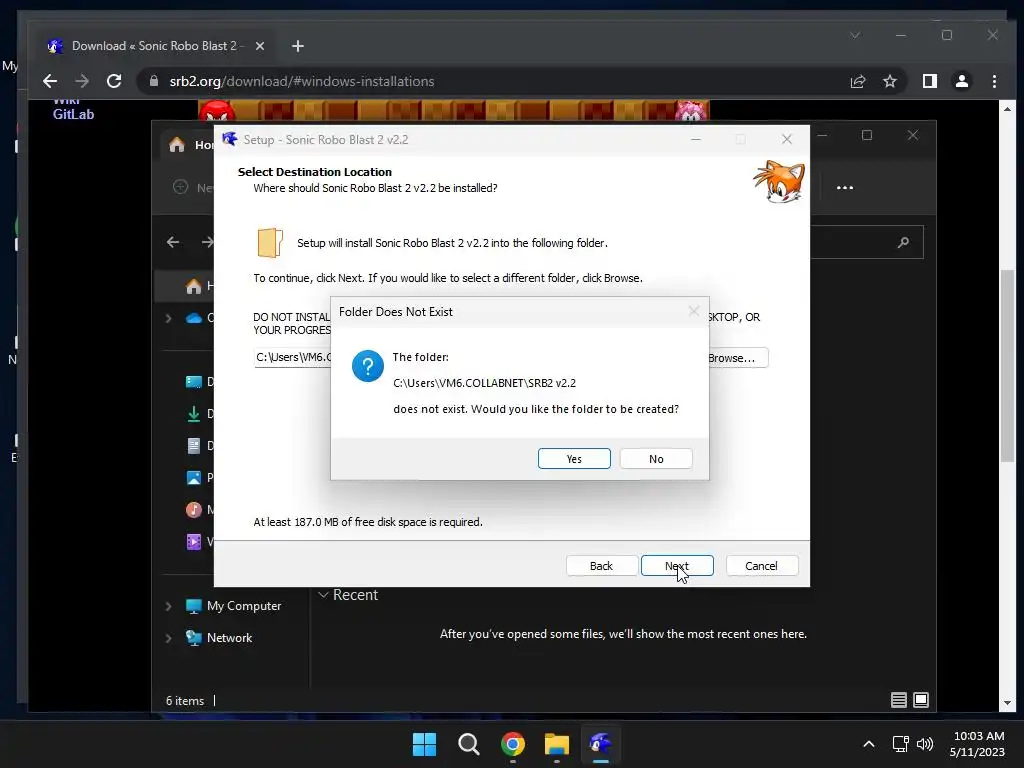Click the blue question mark dialog icon

[x=368, y=366]
